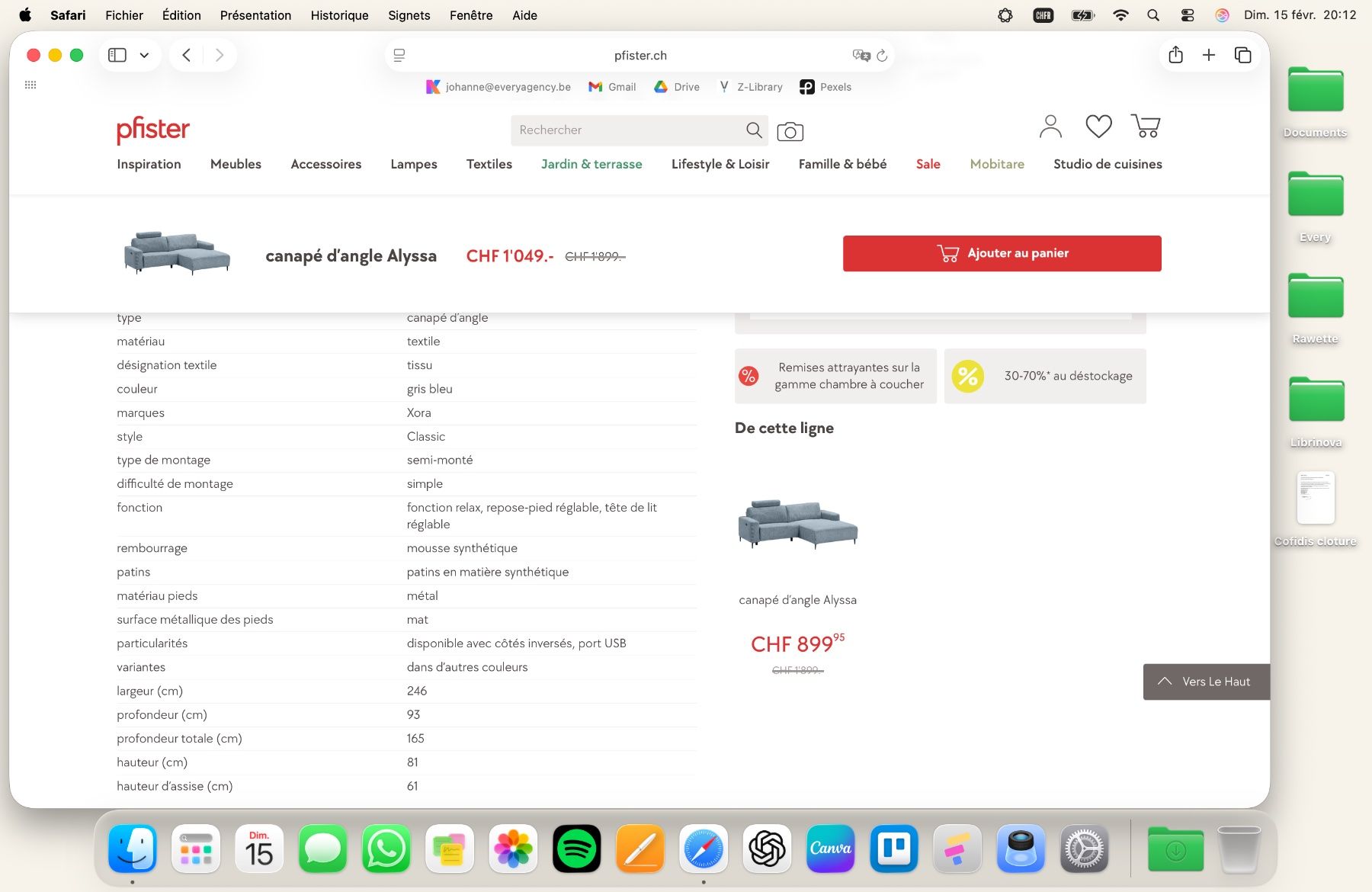Go back to the previous page

point(186,55)
